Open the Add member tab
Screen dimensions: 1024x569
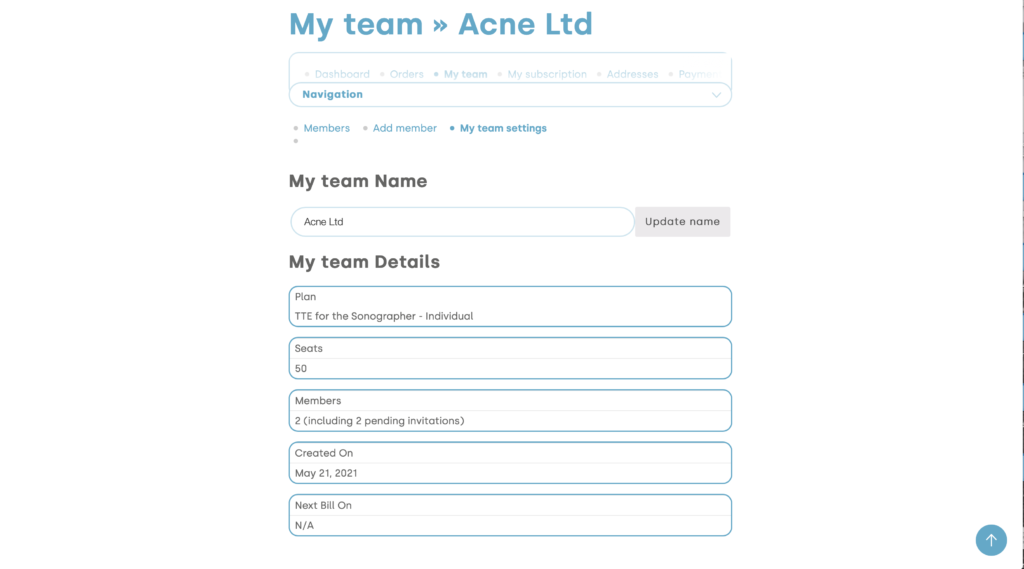pyautogui.click(x=405, y=128)
